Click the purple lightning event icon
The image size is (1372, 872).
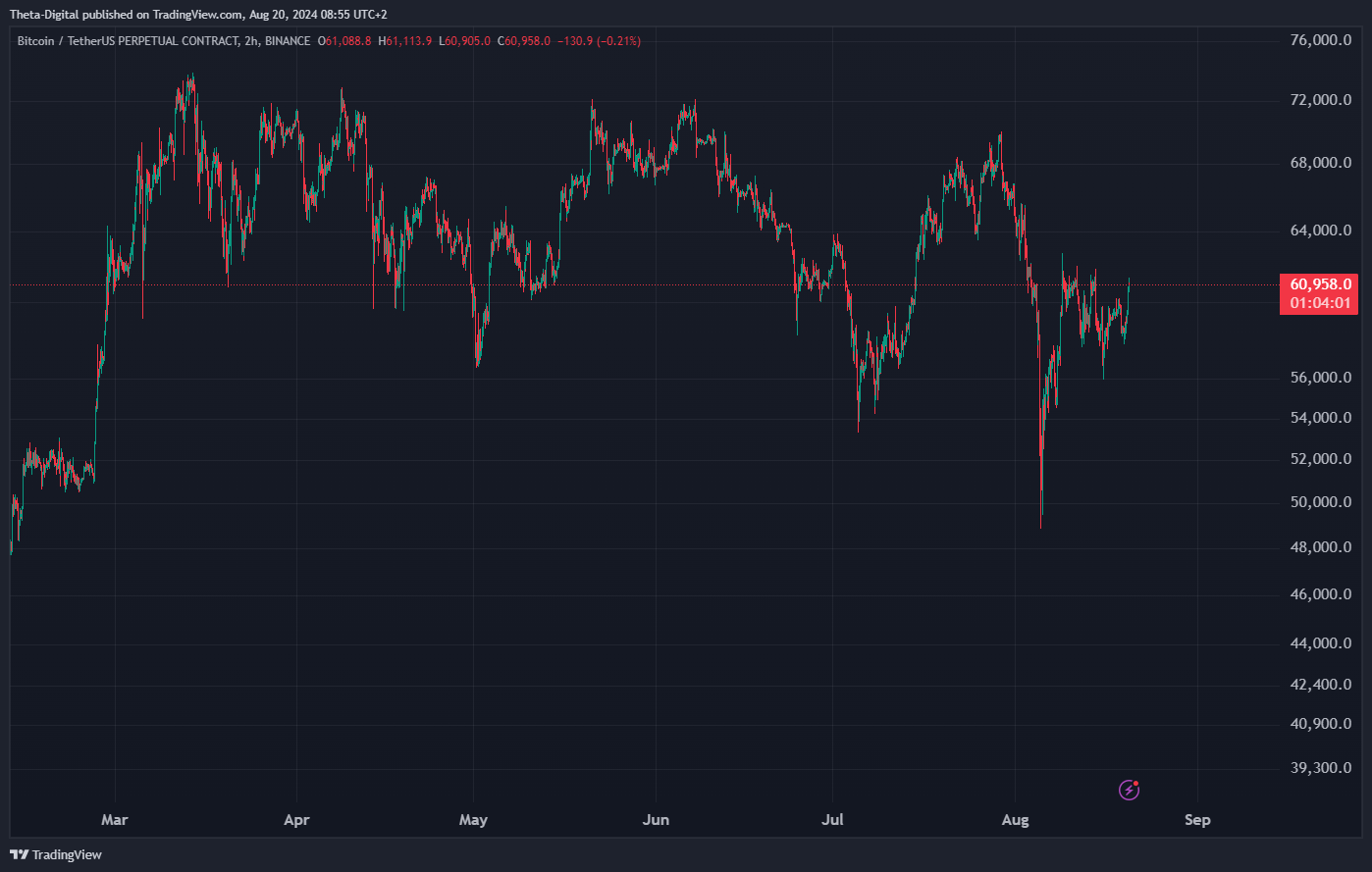1130,790
